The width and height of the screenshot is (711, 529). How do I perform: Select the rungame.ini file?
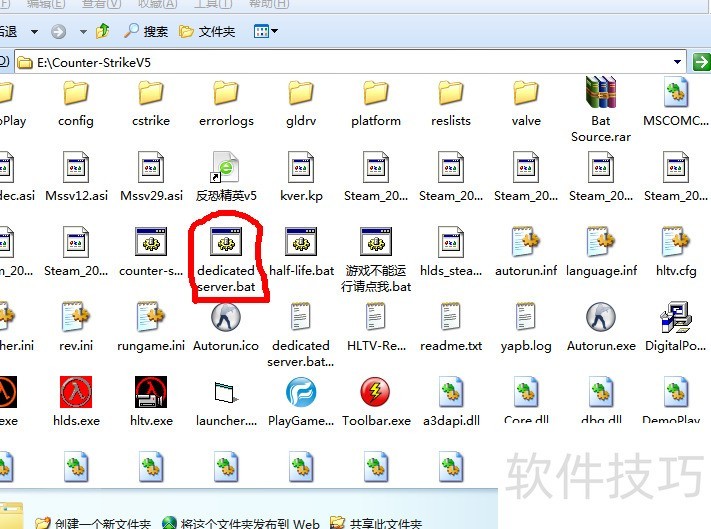tap(151, 327)
